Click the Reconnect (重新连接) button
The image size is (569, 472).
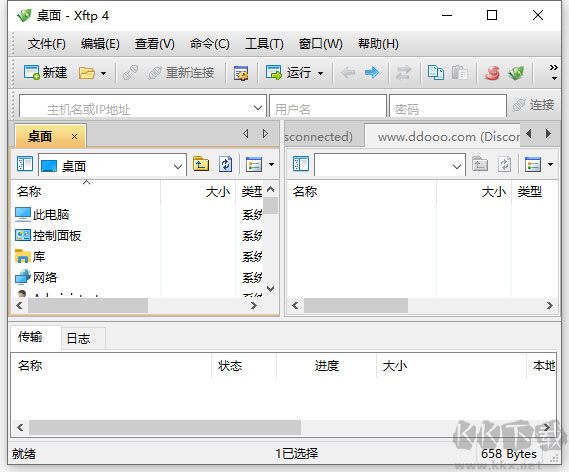pos(181,73)
